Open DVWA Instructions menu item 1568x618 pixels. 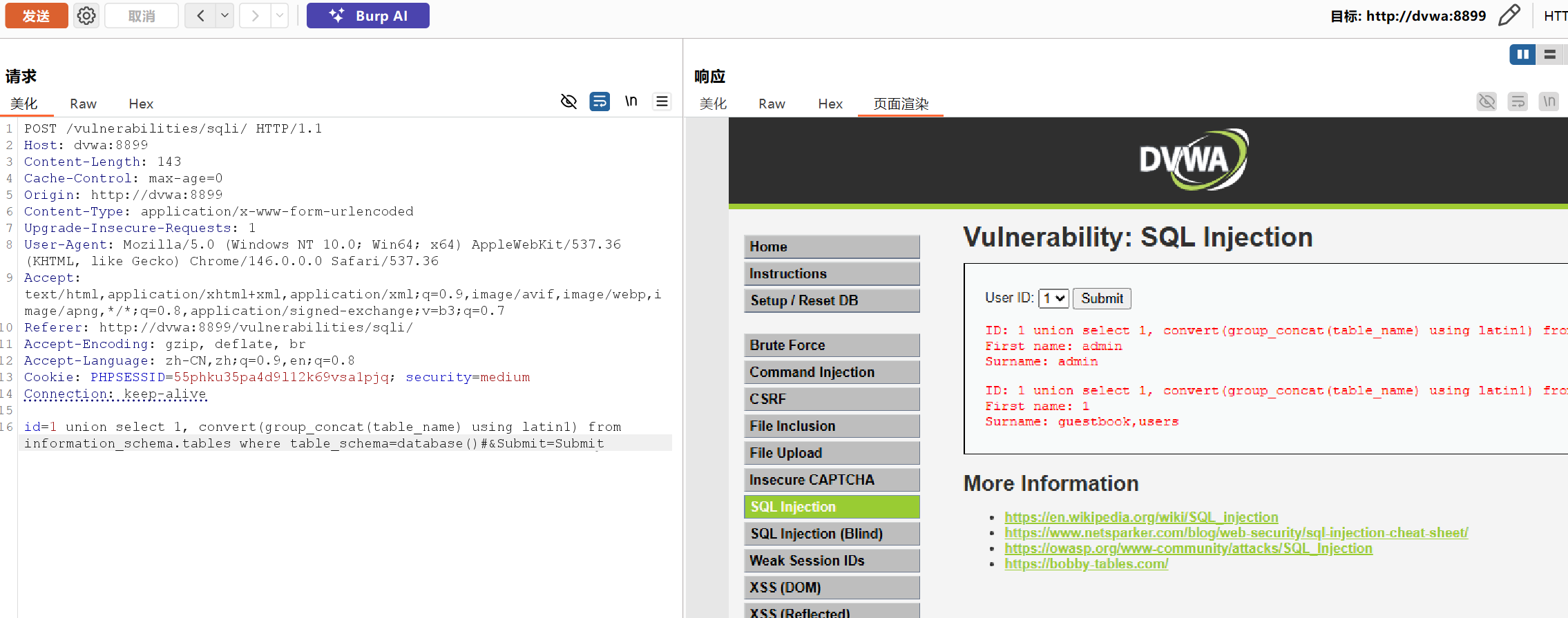pos(832,273)
